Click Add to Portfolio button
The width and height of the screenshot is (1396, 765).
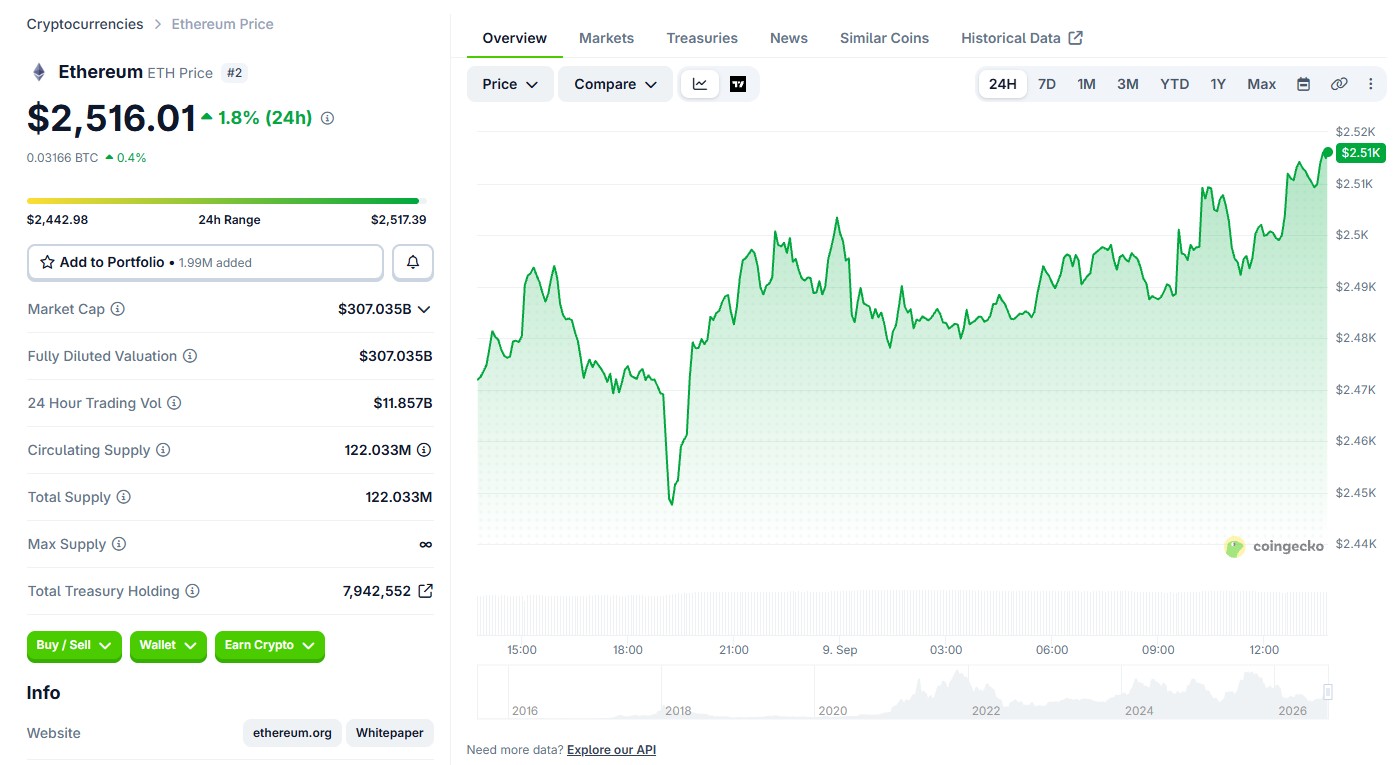coord(205,262)
